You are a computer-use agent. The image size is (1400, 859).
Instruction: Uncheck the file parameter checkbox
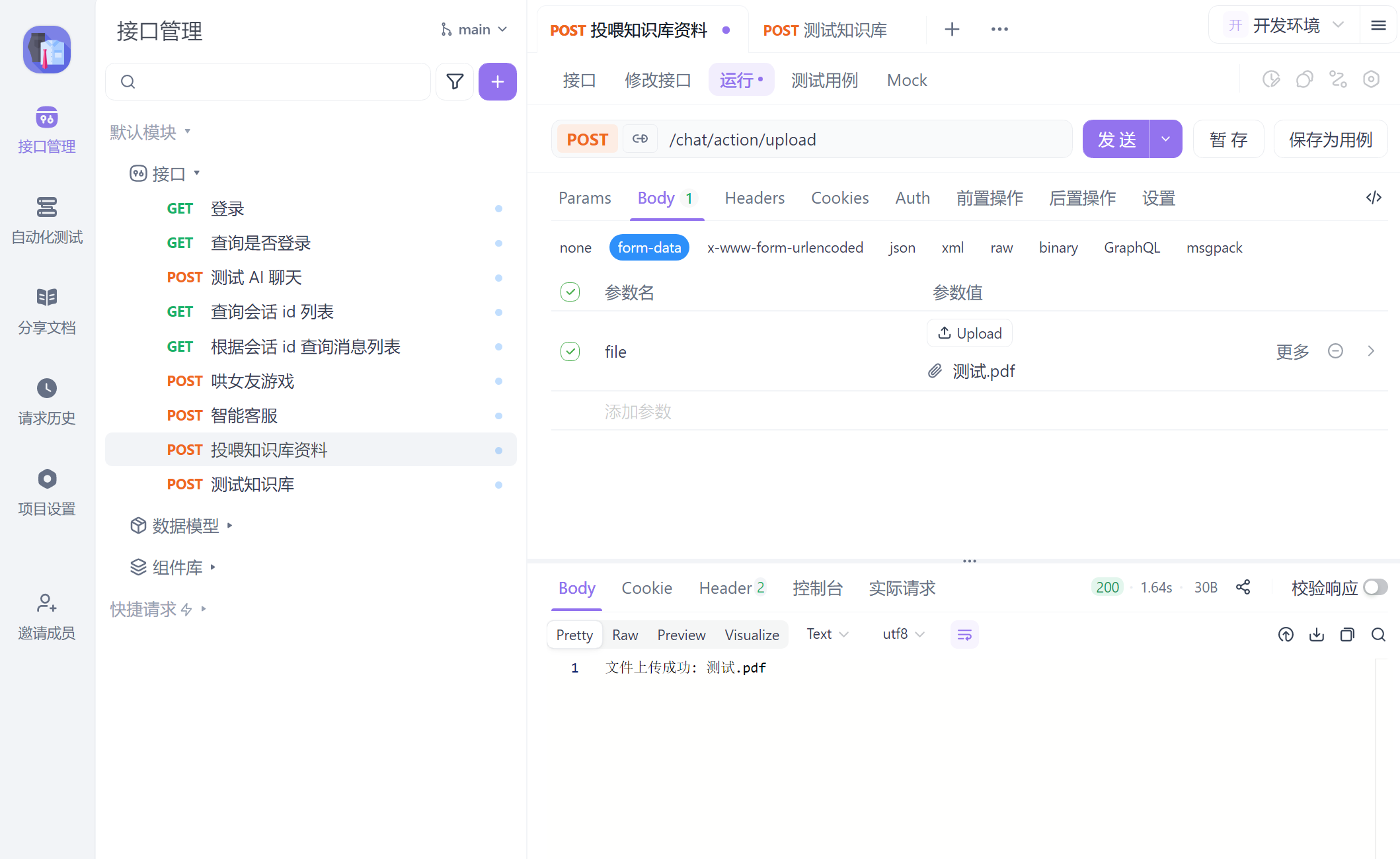click(570, 351)
